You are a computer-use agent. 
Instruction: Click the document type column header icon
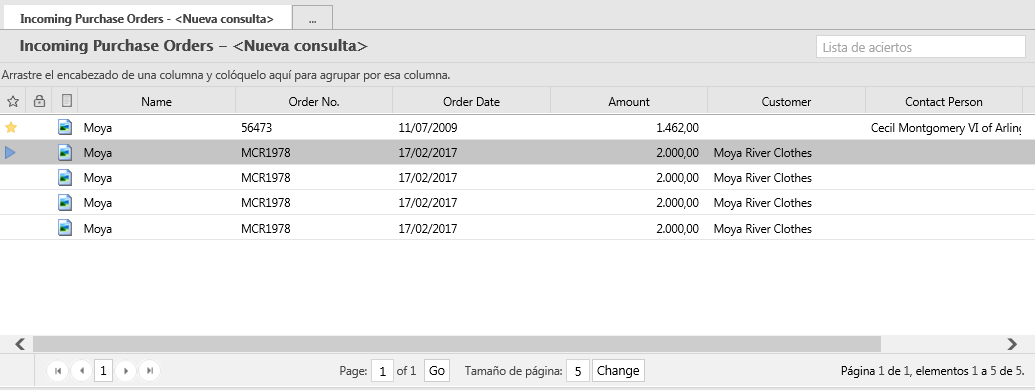66,101
